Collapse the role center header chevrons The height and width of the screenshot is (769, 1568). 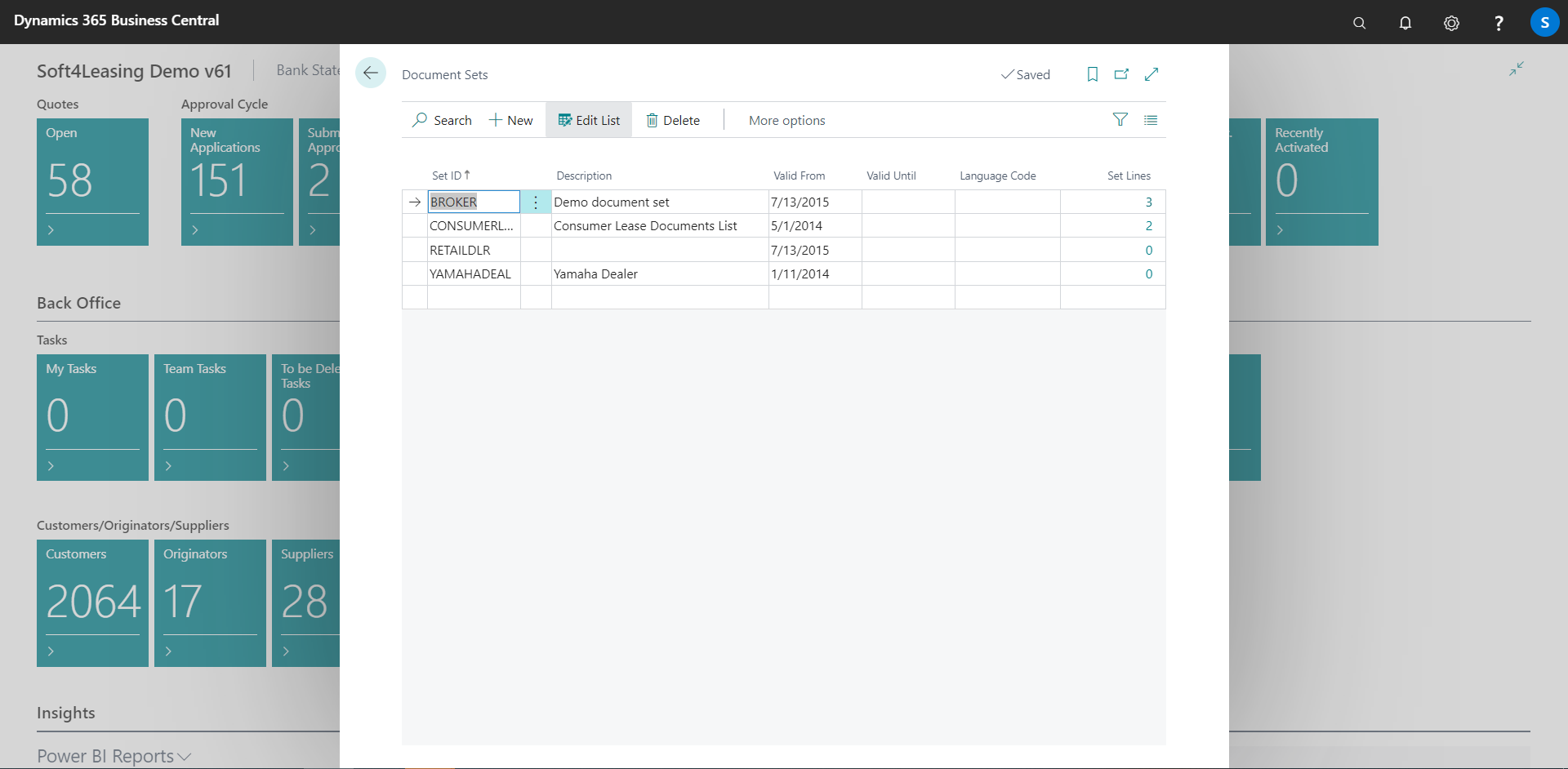1517,69
